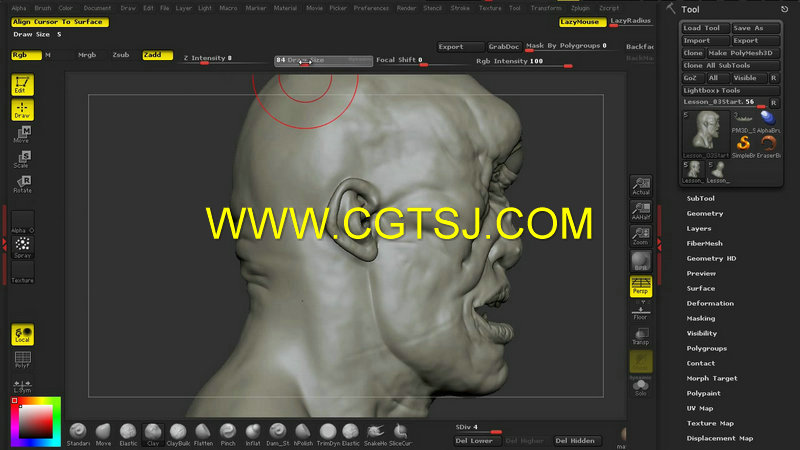
Task: Open the Preferences menu
Action: click(371, 8)
